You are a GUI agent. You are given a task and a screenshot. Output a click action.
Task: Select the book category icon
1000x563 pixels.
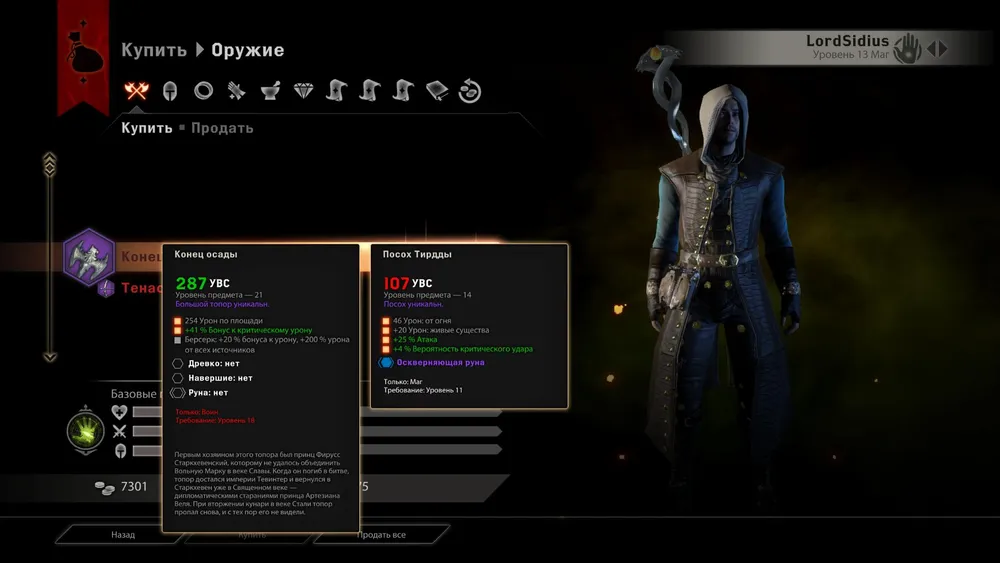coord(437,91)
